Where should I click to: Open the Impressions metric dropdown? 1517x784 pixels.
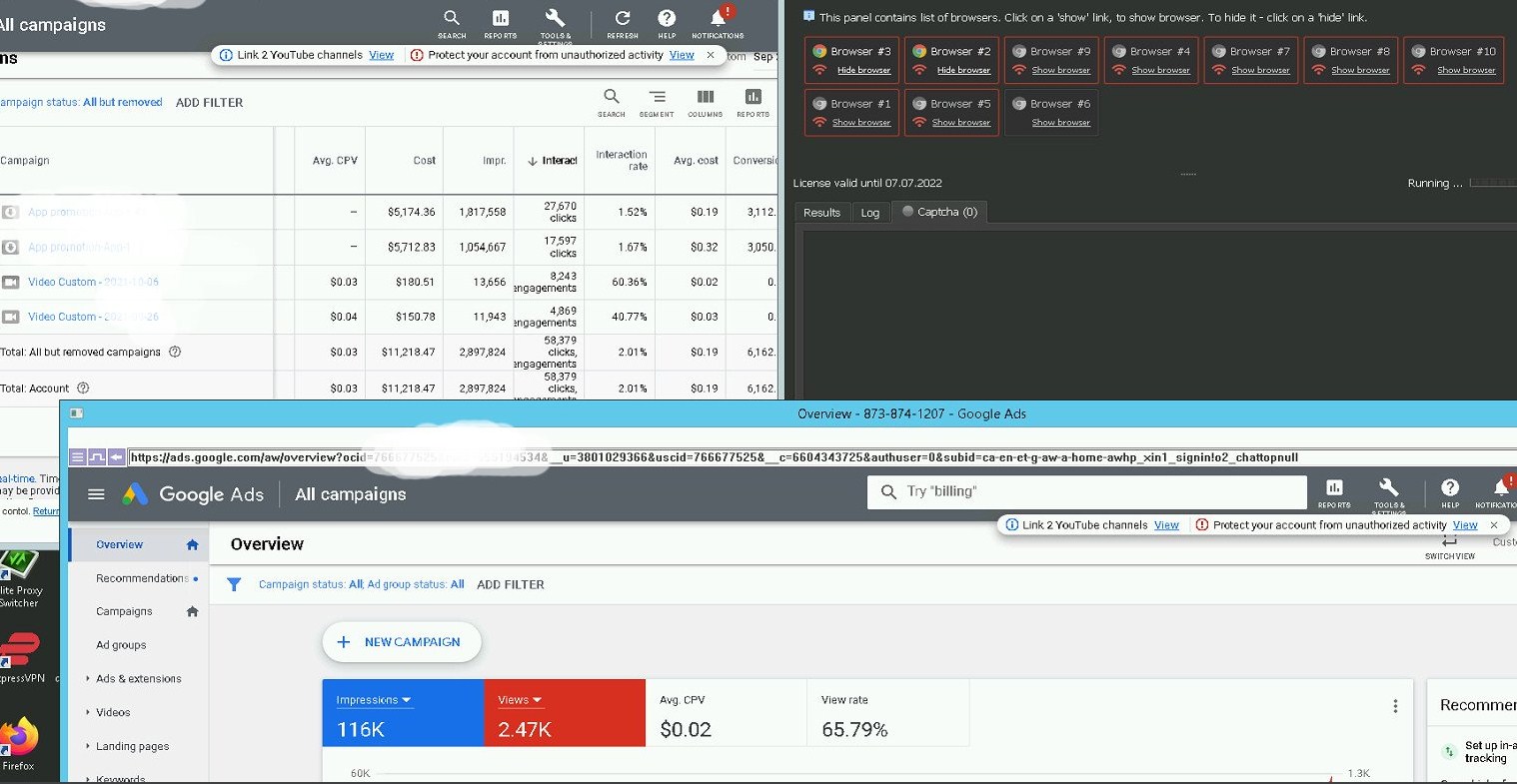pyautogui.click(x=374, y=700)
